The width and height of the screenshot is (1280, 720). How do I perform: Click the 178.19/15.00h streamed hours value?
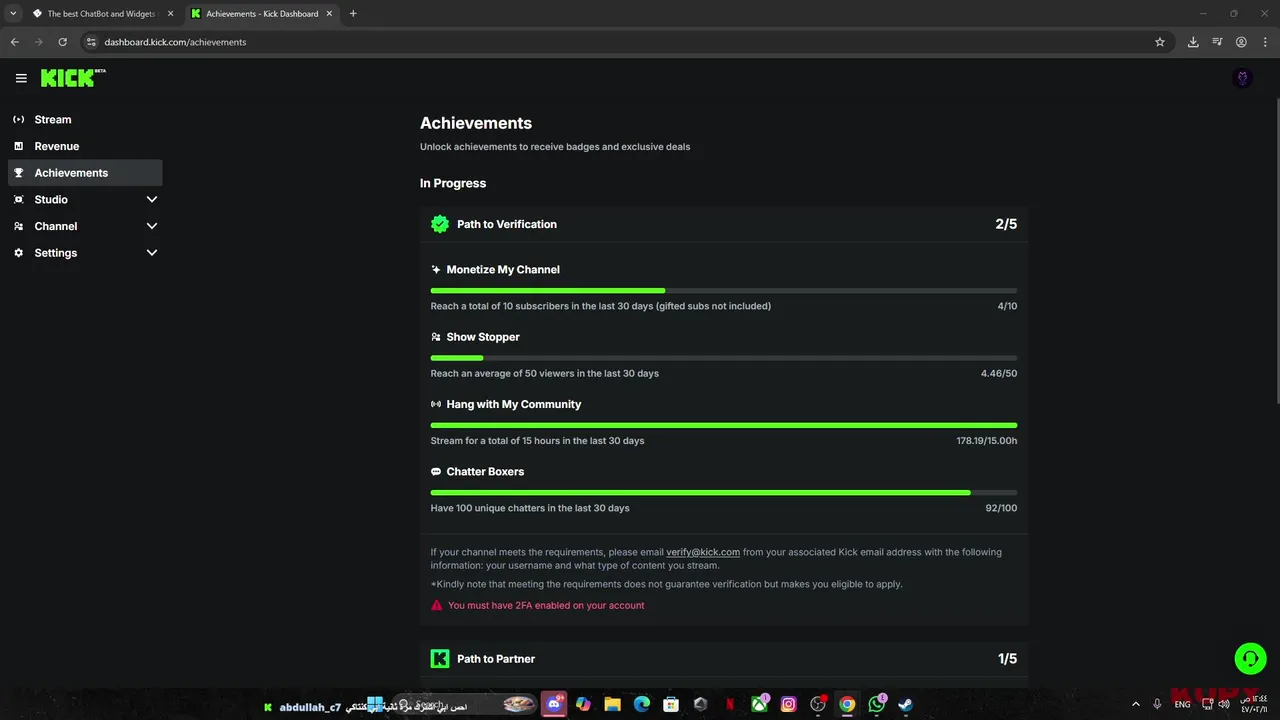coord(987,441)
